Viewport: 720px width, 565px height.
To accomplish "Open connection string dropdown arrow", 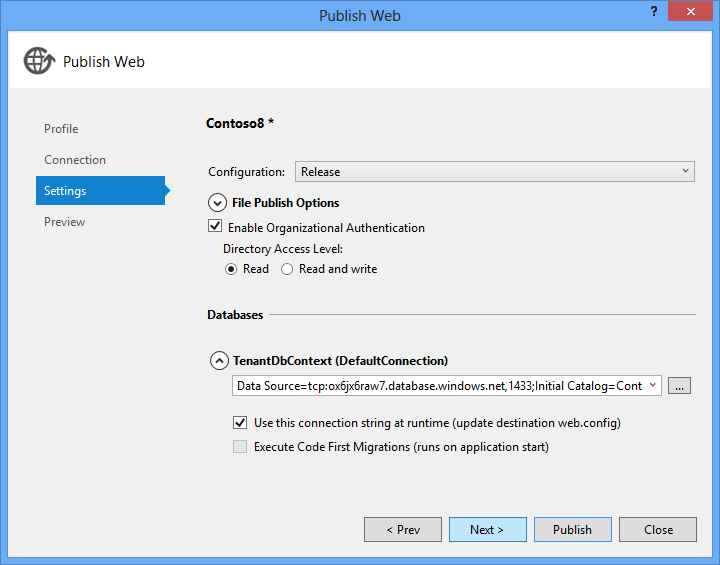I will (x=652, y=385).
